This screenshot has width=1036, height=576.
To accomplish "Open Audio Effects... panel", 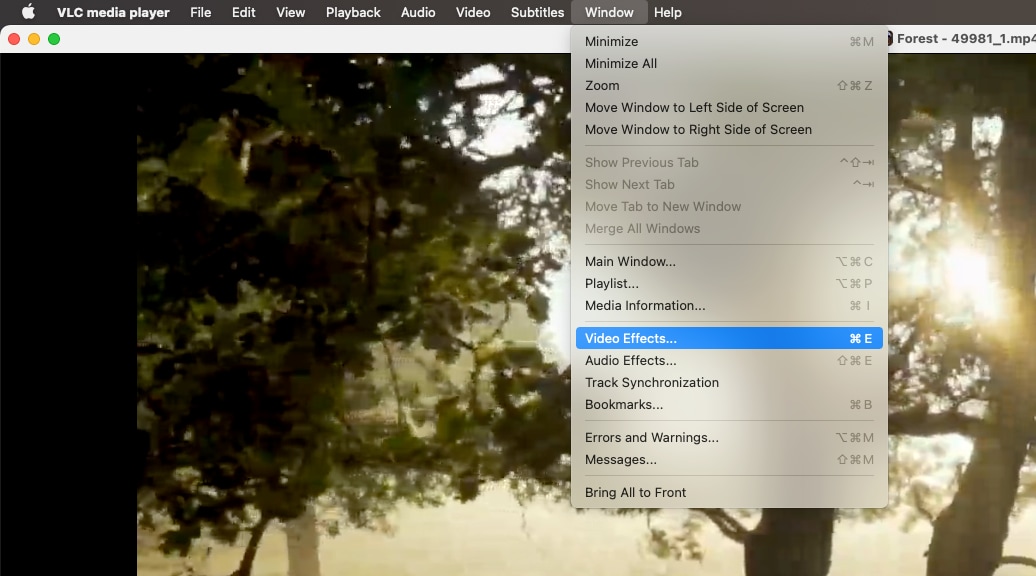I will pyautogui.click(x=729, y=361).
